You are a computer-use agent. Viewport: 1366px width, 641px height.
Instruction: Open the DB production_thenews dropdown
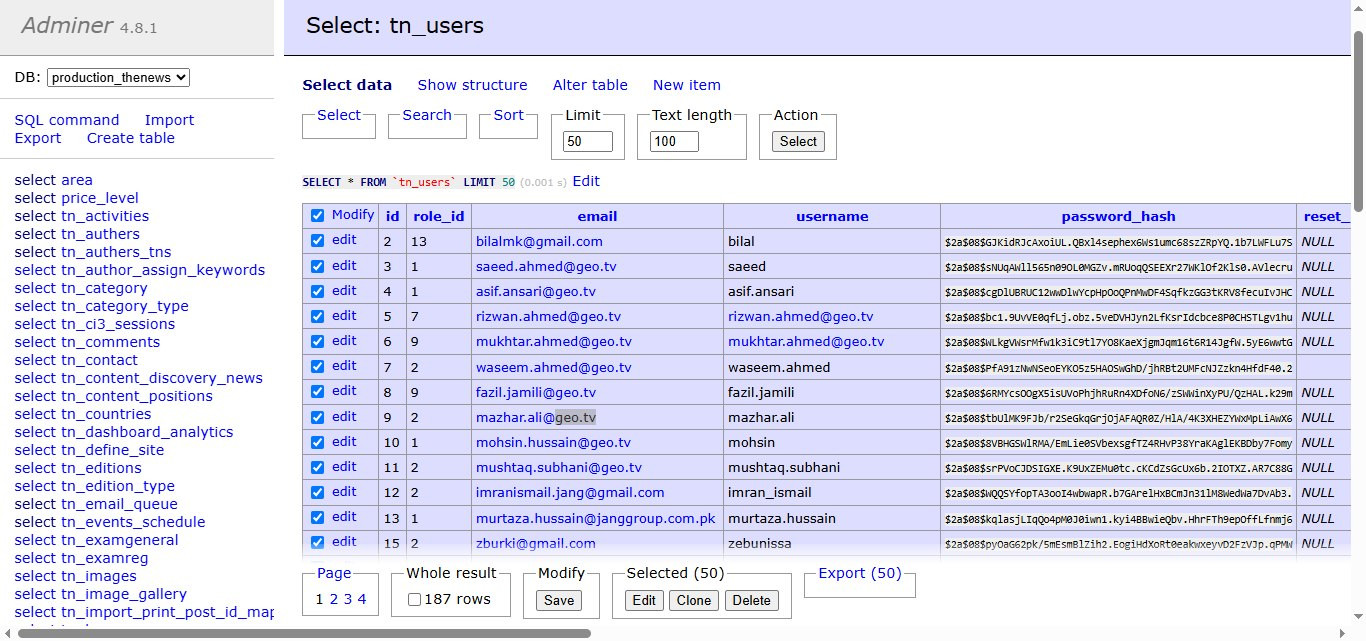click(x=118, y=77)
